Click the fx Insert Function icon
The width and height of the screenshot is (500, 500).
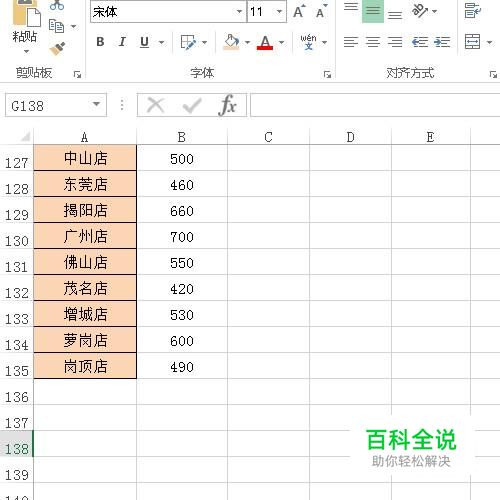(x=227, y=105)
